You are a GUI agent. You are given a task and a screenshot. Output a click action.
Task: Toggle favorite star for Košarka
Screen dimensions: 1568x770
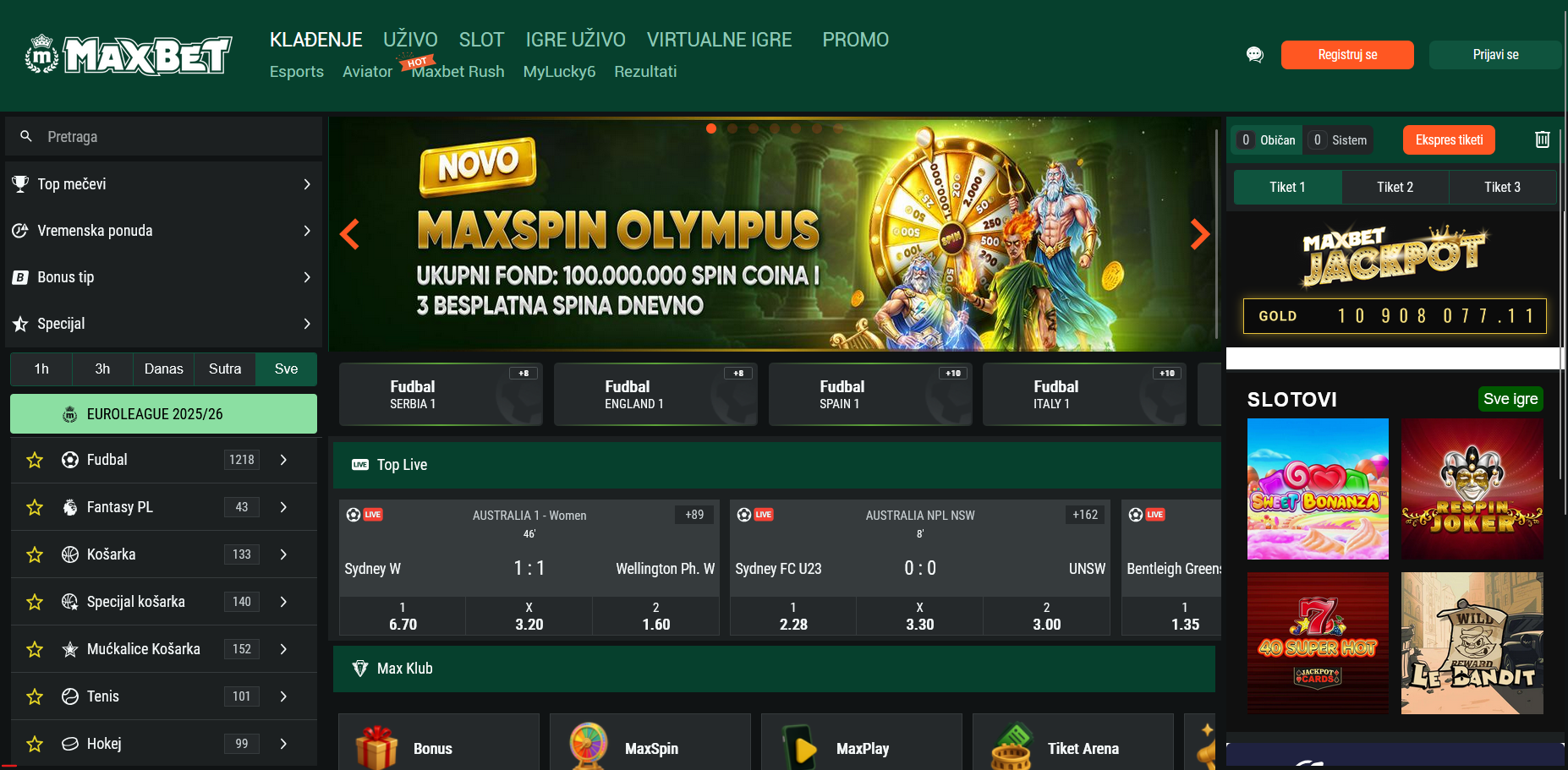(x=35, y=554)
